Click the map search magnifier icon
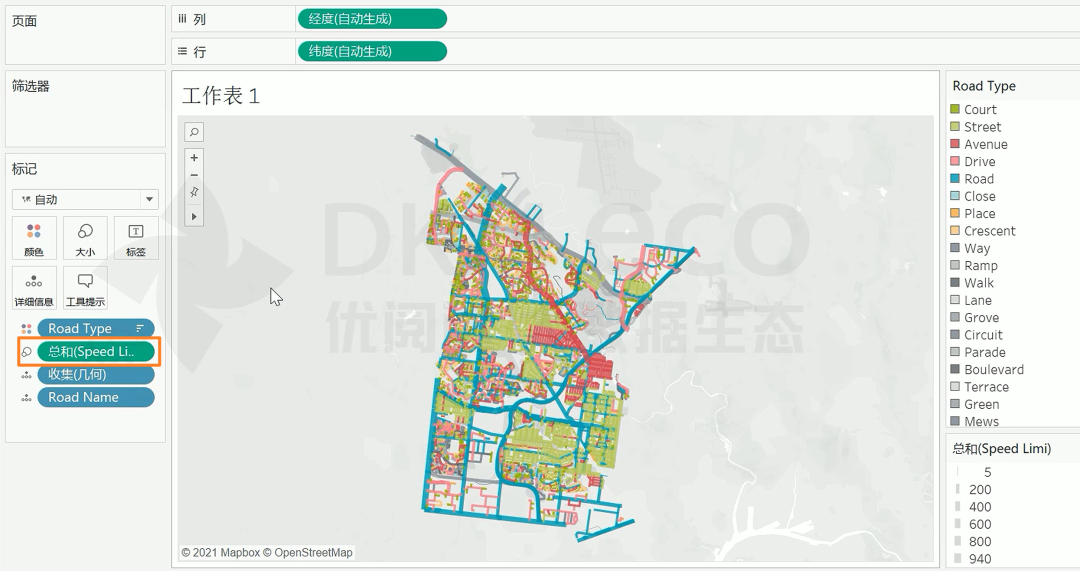The width and height of the screenshot is (1080, 571). point(194,132)
